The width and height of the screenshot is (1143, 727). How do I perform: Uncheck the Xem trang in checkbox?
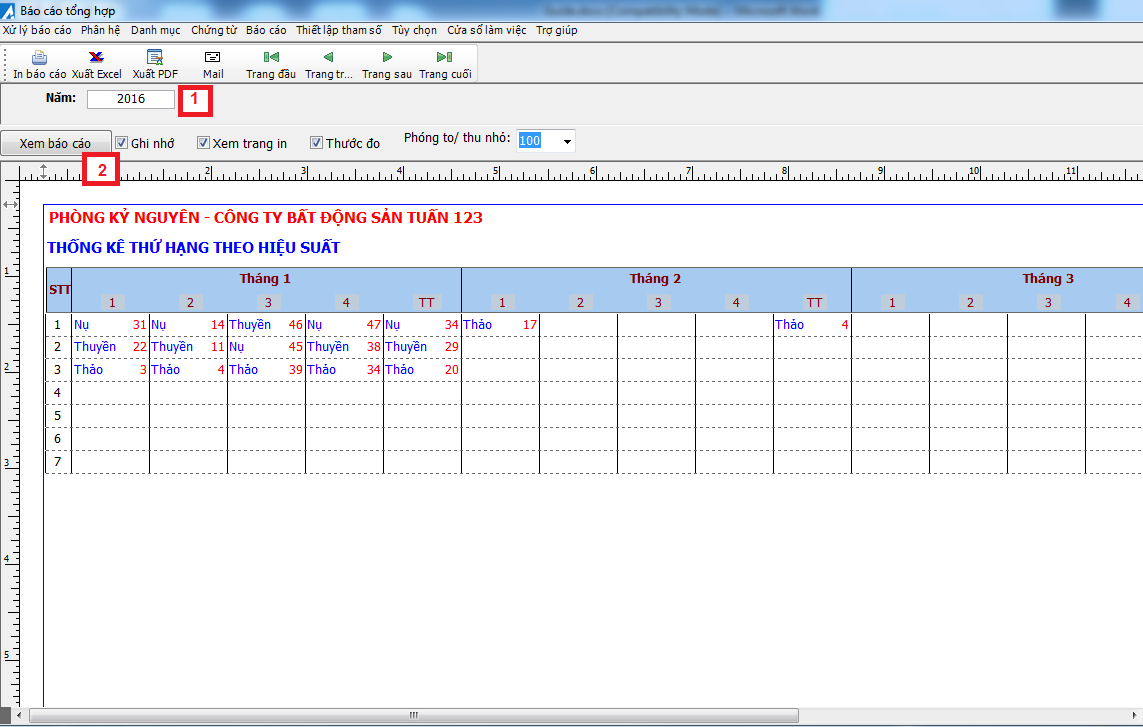click(x=203, y=143)
